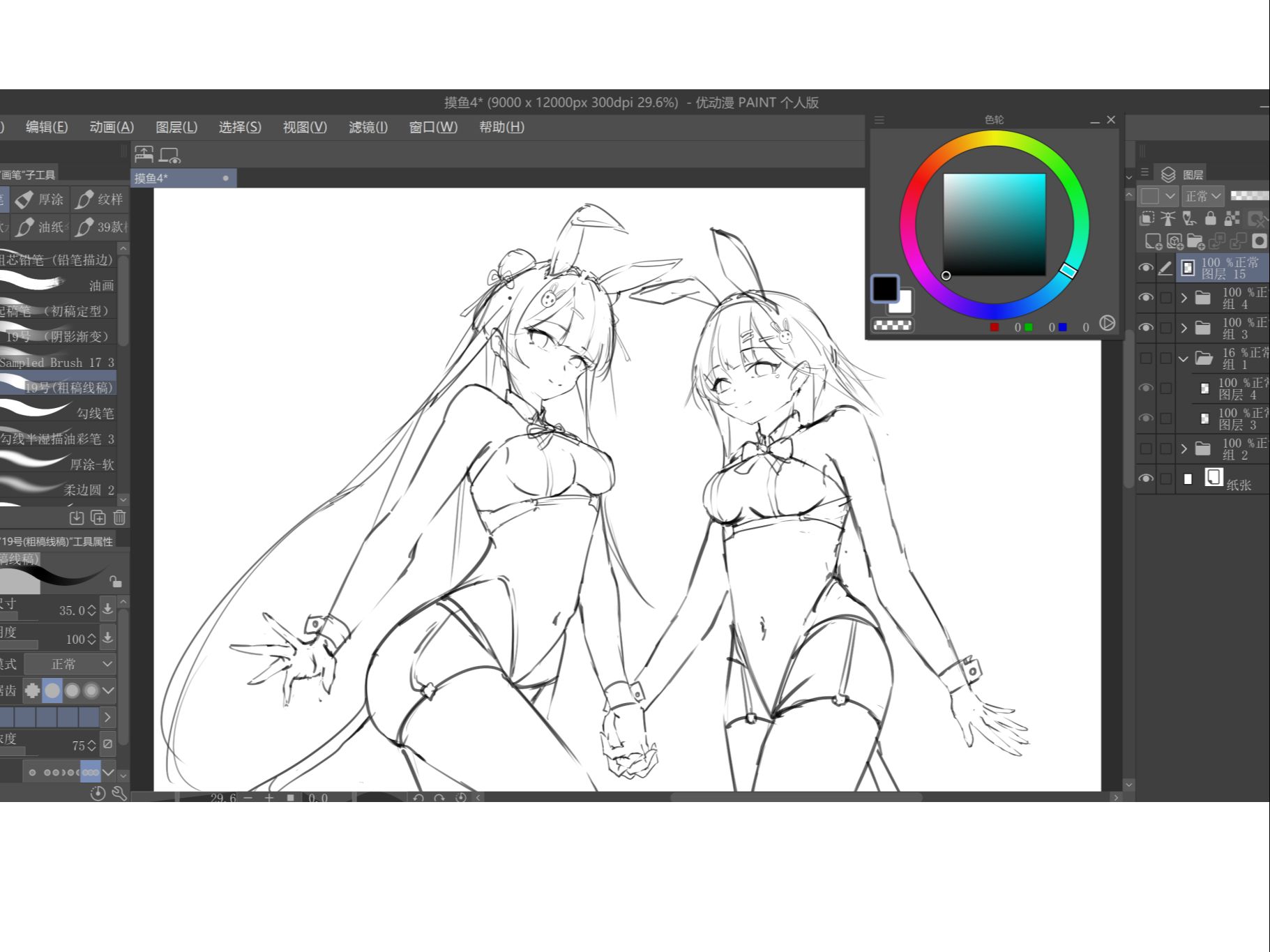Open the color wheel panel menu
The width and height of the screenshot is (1270, 952).
coord(879,120)
